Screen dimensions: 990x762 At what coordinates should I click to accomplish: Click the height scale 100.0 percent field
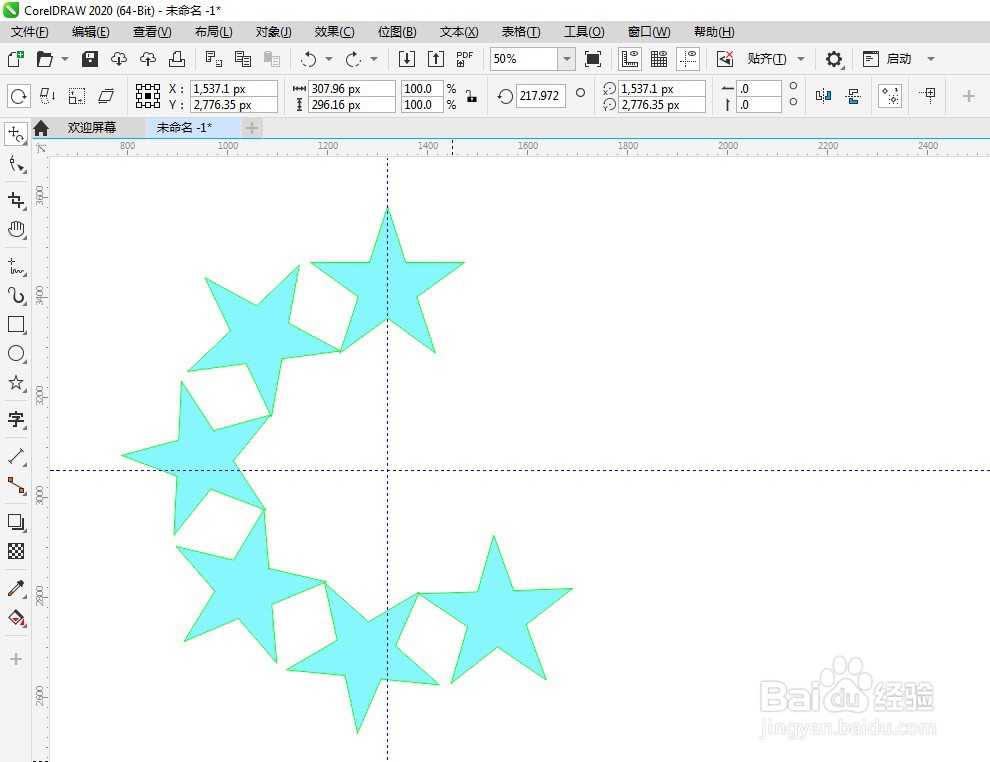pos(422,105)
